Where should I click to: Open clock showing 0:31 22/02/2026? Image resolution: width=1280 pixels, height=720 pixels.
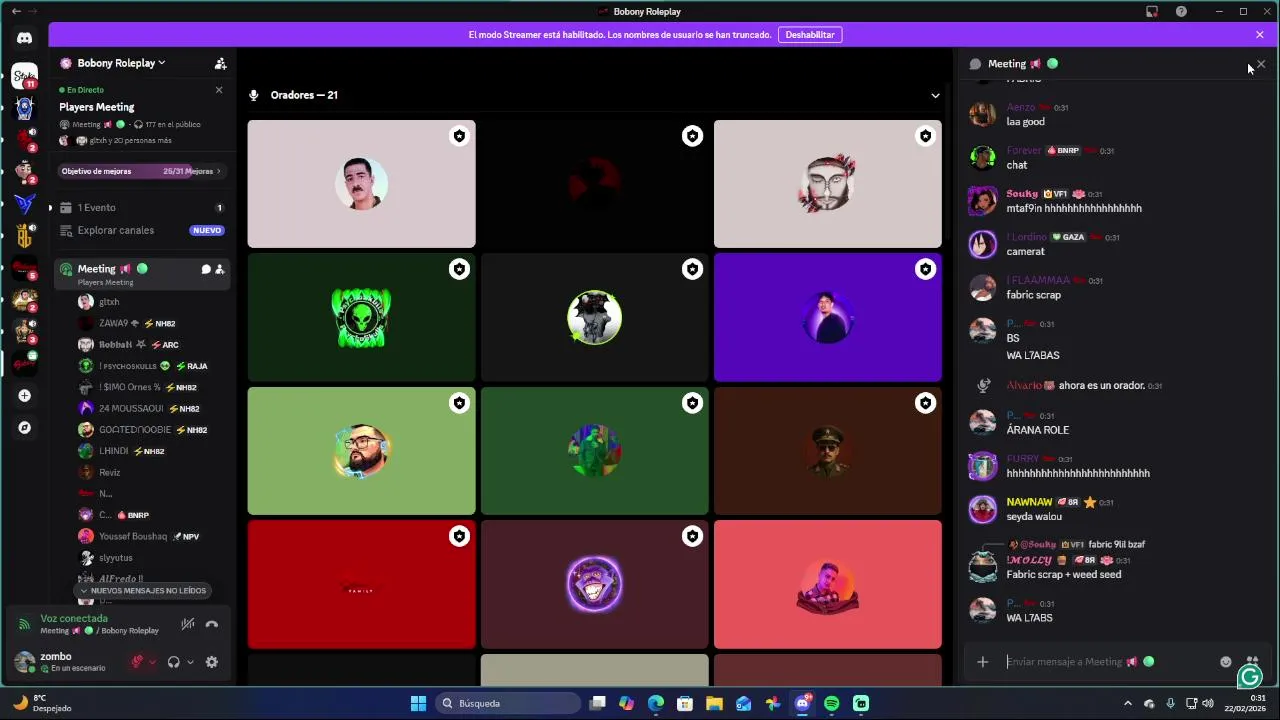point(1245,703)
